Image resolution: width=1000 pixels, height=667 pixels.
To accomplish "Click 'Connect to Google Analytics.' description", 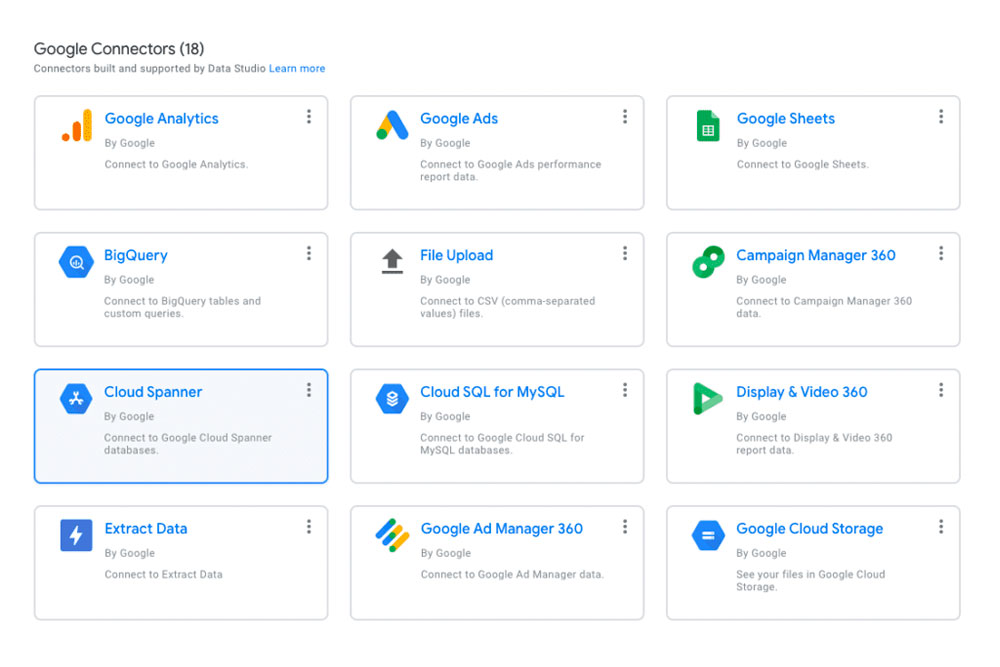I will pyautogui.click(x=176, y=165).
